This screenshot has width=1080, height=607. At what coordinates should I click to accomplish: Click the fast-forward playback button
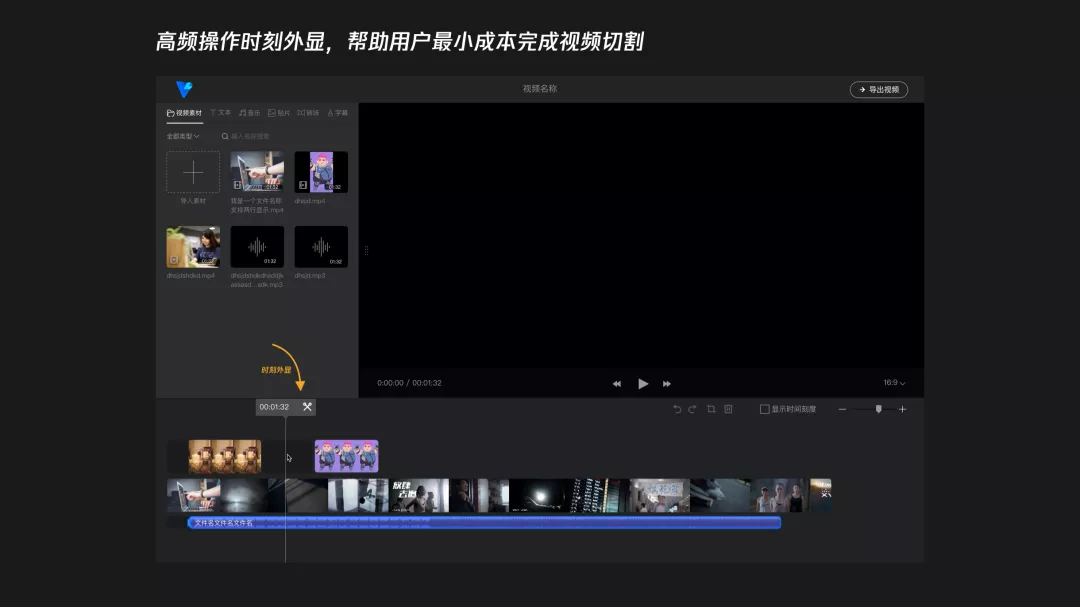tap(667, 384)
